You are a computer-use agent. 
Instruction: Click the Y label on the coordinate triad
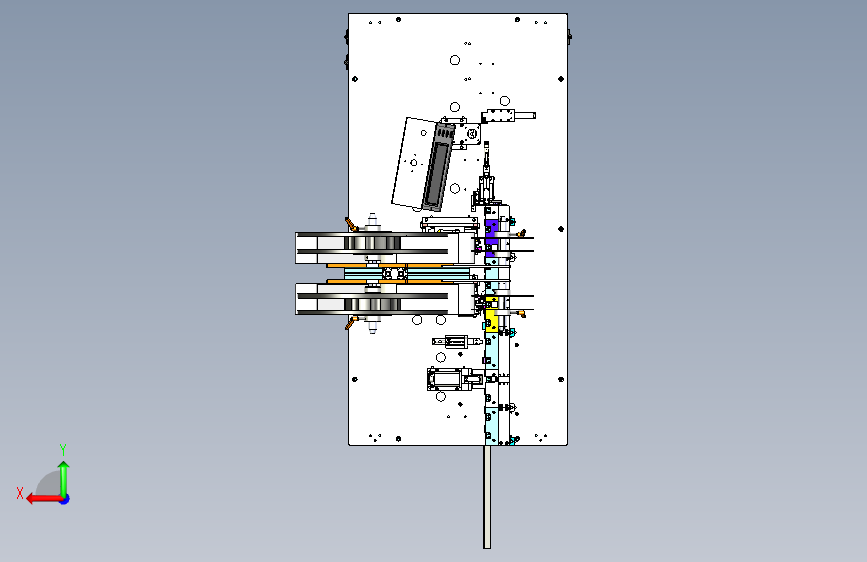pos(63,449)
